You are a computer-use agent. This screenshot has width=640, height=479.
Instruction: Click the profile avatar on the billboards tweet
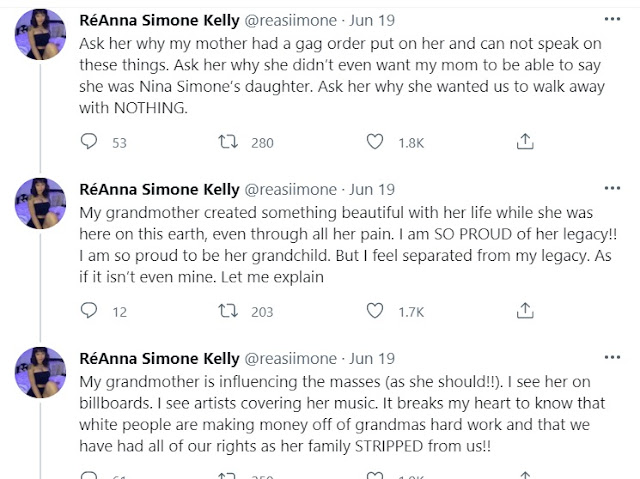42,381
